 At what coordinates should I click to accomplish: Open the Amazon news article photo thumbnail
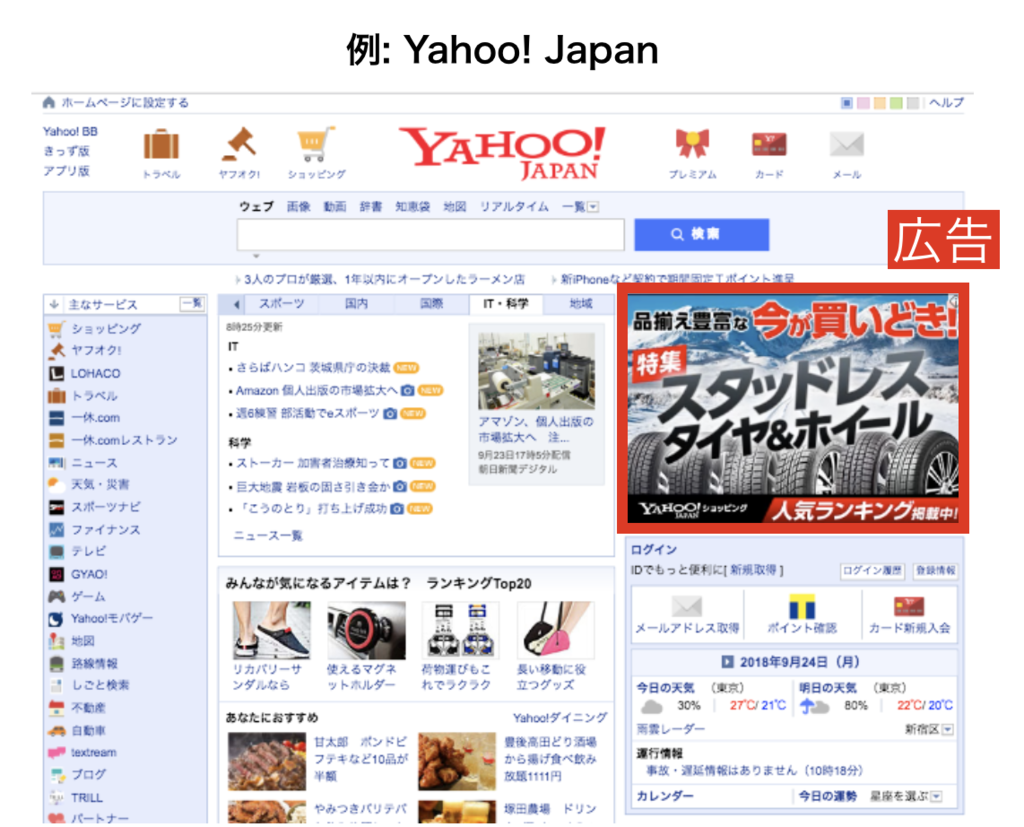click(536, 370)
